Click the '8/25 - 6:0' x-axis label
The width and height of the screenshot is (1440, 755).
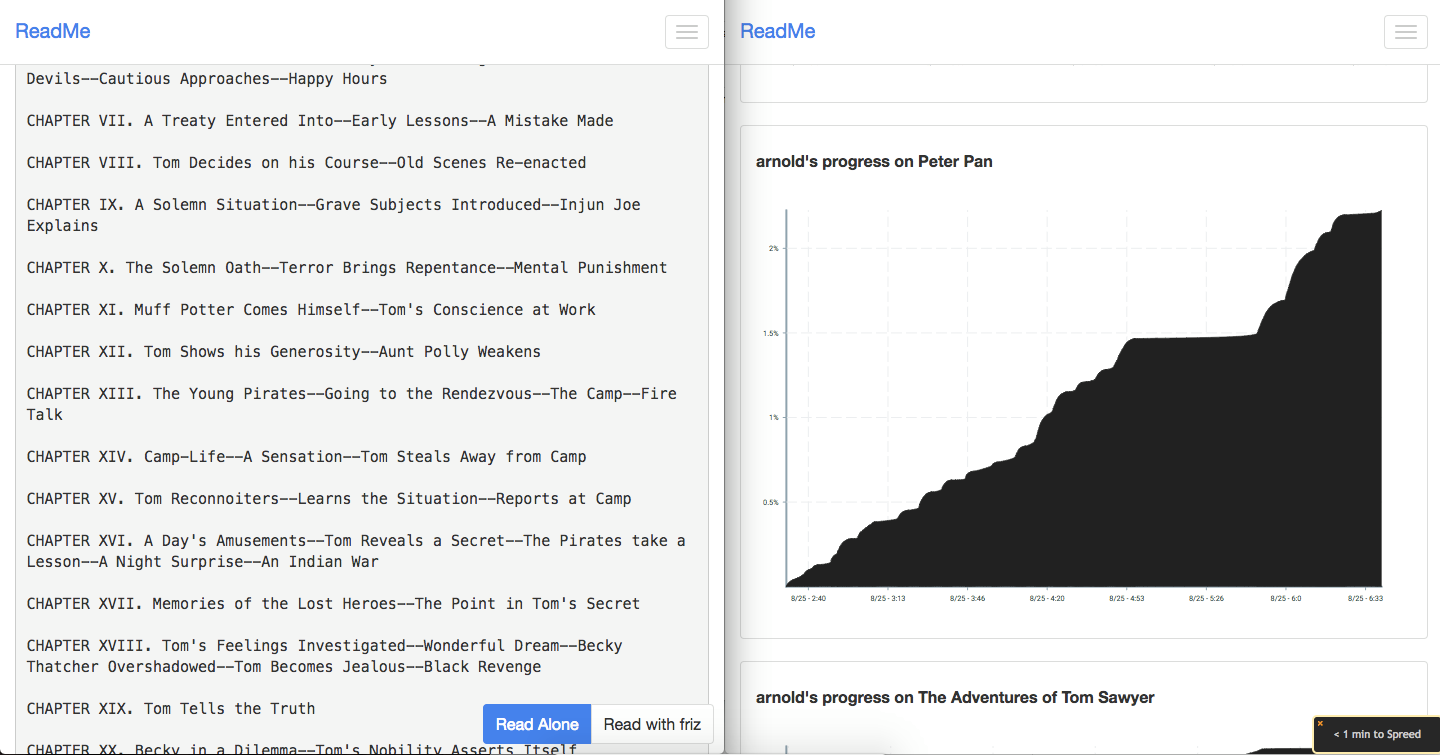[1286, 598]
